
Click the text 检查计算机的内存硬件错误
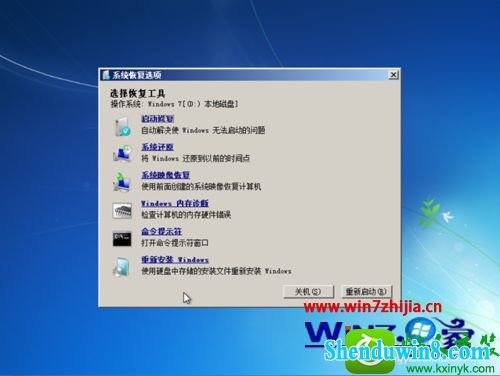[186, 214]
